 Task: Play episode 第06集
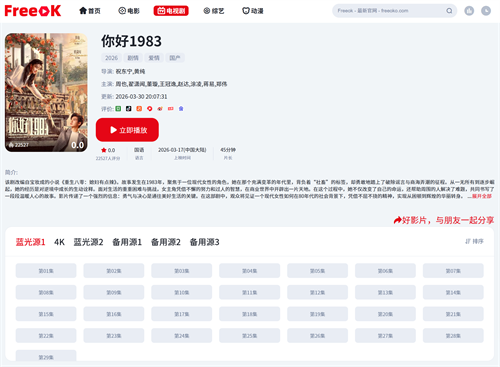[385, 271]
